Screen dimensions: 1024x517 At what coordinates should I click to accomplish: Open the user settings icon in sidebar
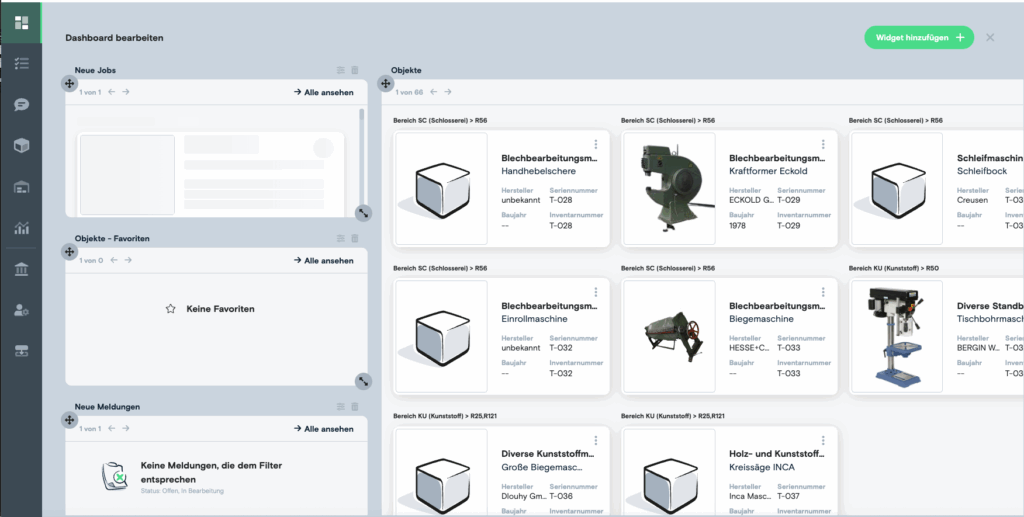(21, 310)
